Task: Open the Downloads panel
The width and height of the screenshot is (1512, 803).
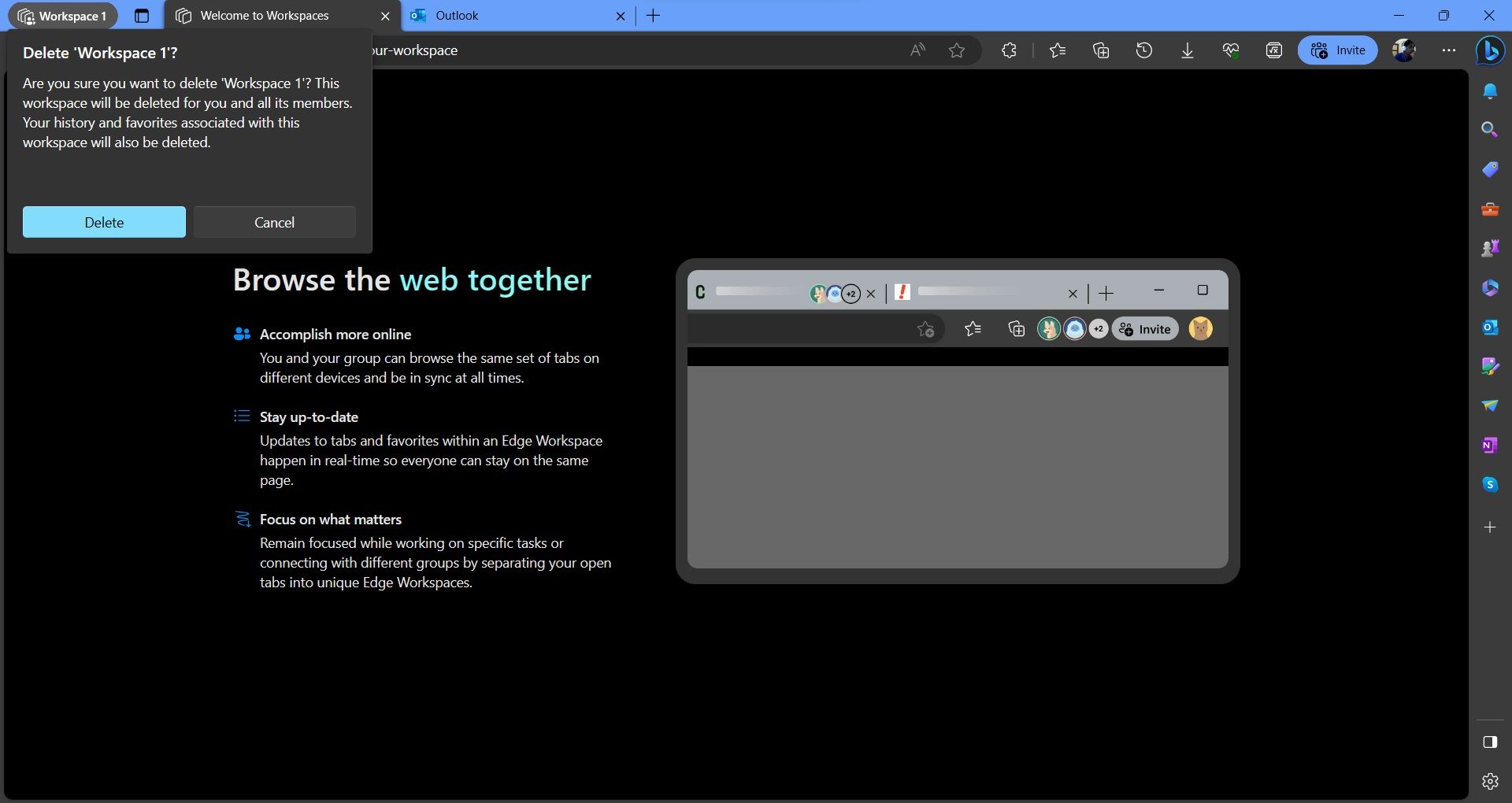Action: pyautogui.click(x=1188, y=50)
